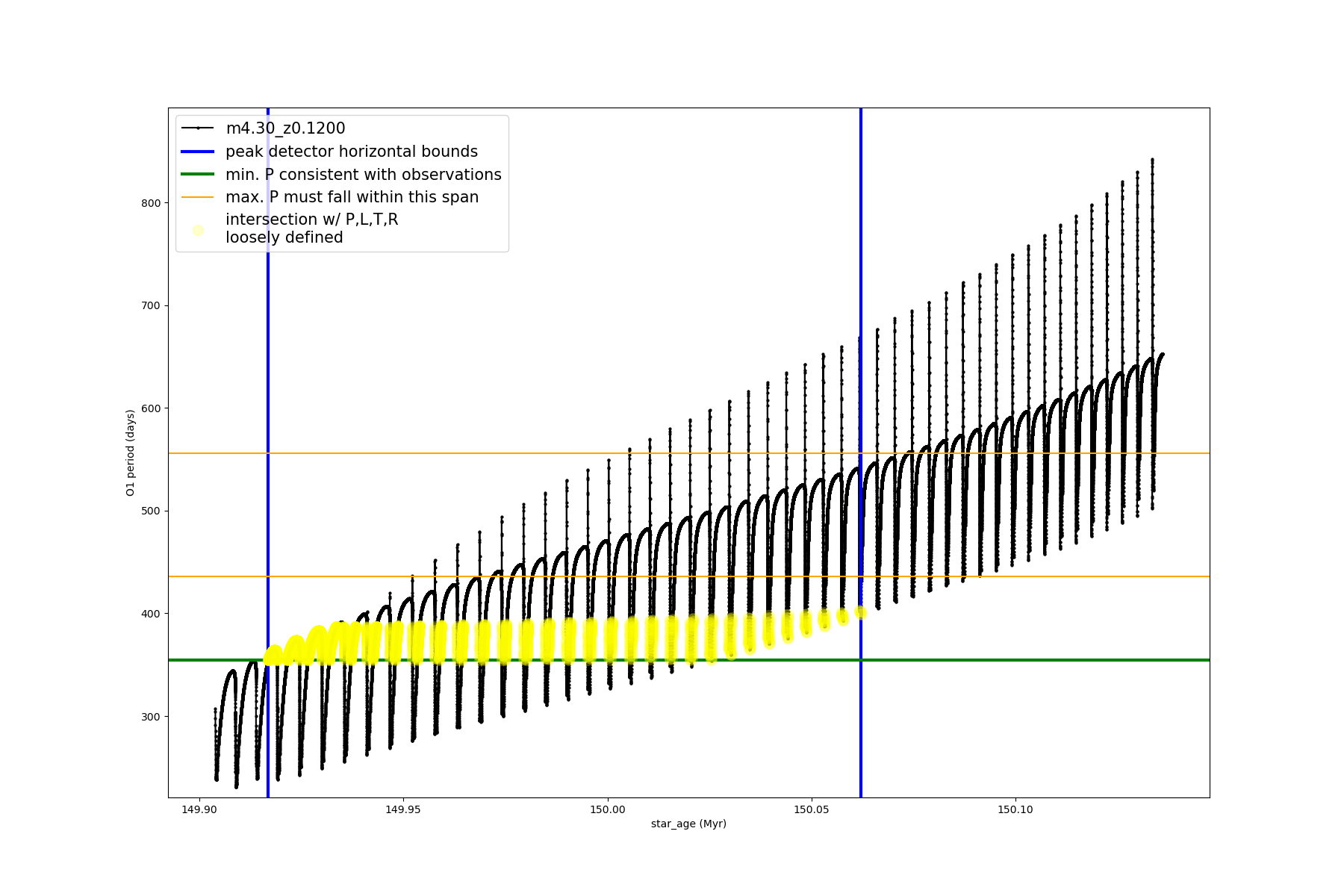Select the 'max. P must fall within this span' label

pos(352,197)
